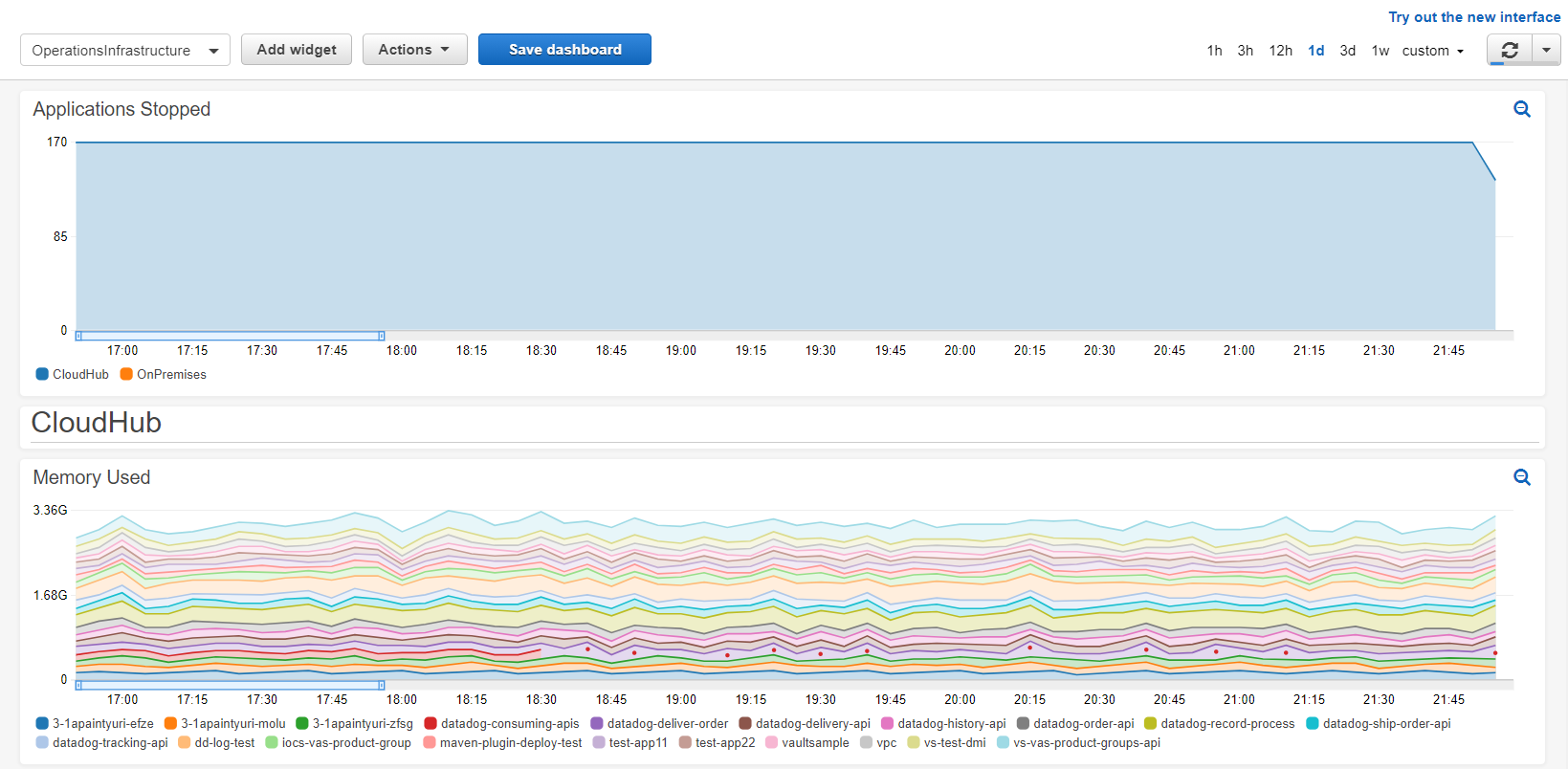Click the Add widget button
1568x769 pixels.
pos(297,50)
